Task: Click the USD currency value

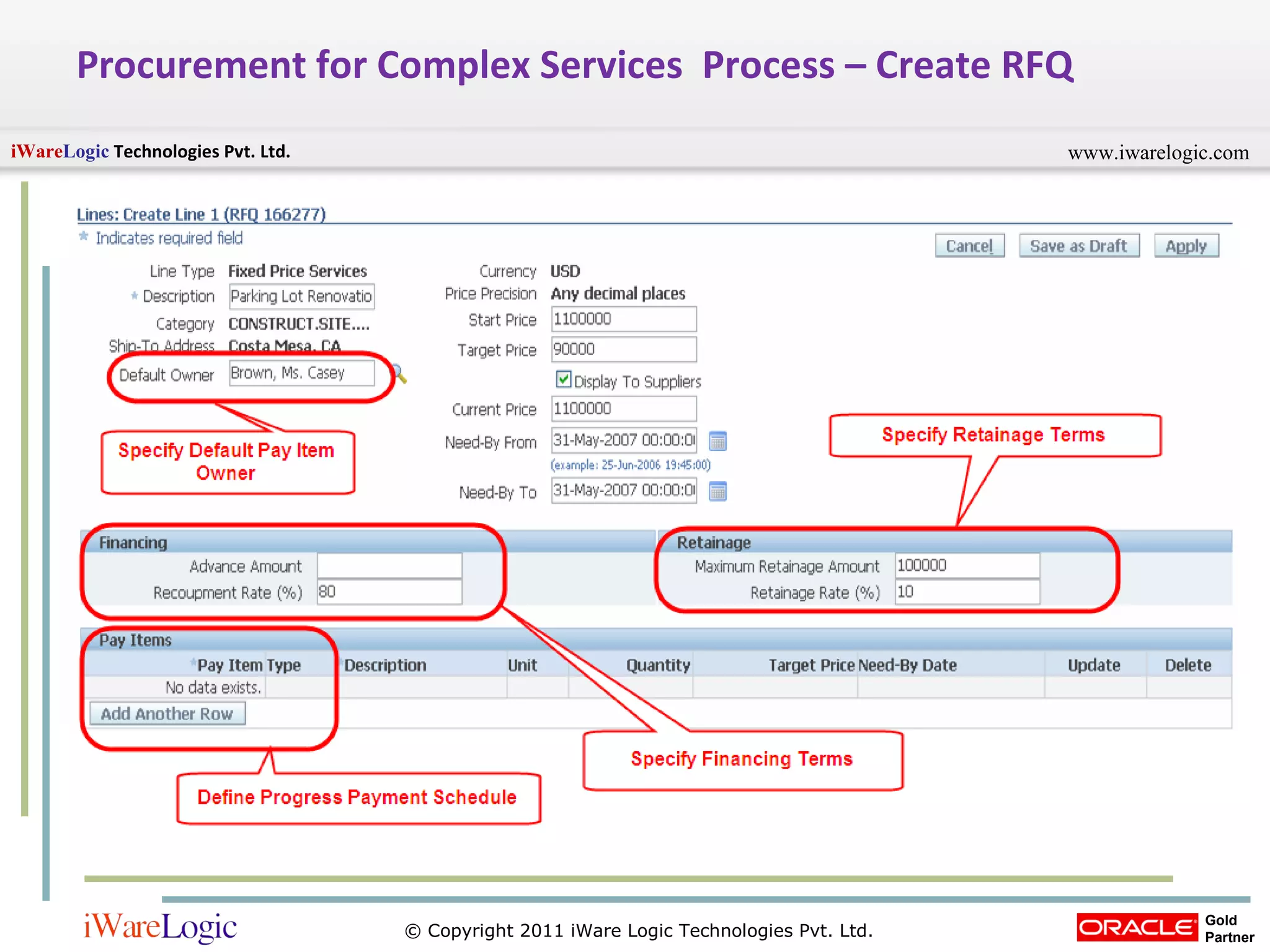Action: (x=566, y=271)
